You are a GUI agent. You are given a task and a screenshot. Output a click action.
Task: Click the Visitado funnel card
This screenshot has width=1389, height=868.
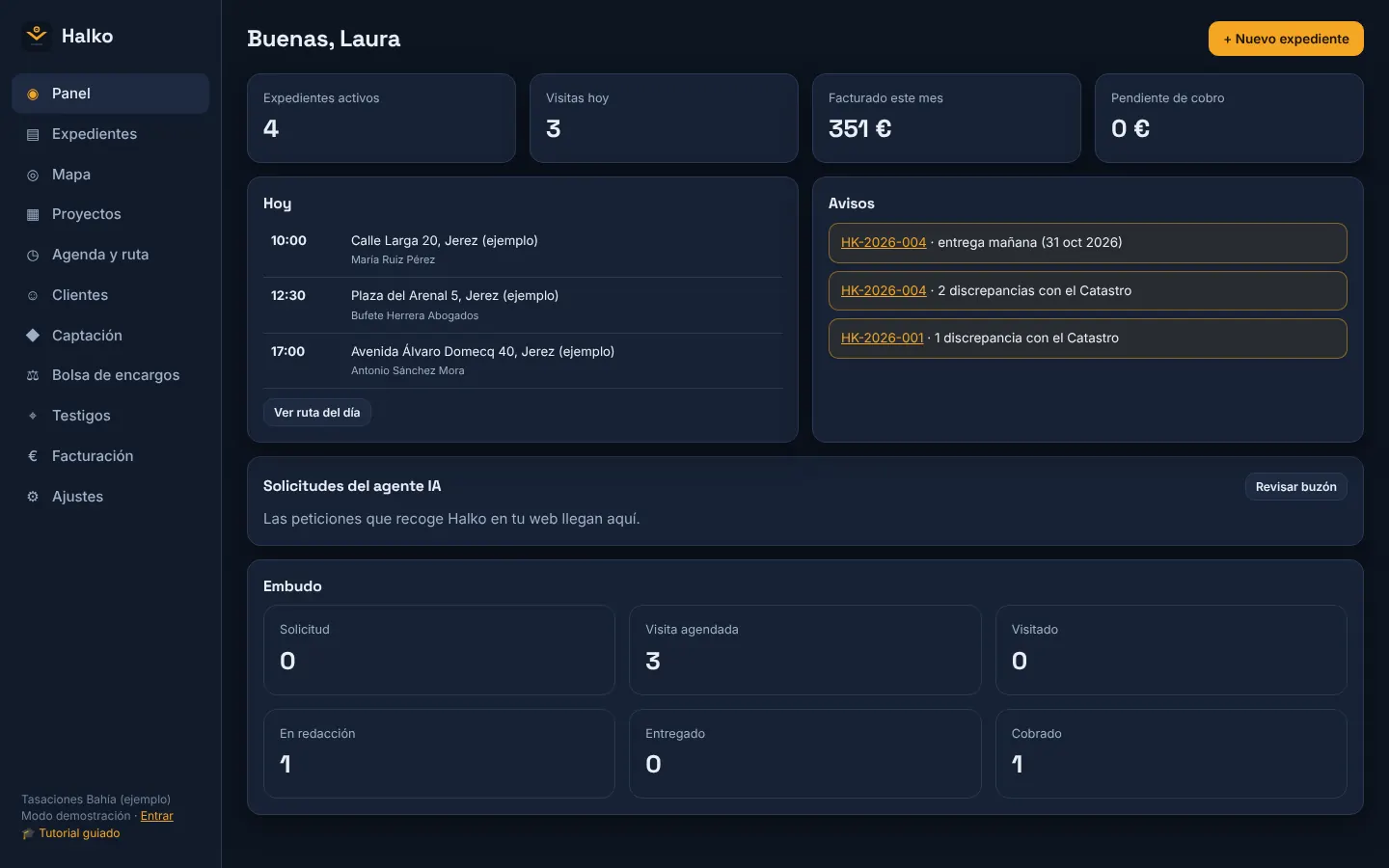click(x=1171, y=650)
